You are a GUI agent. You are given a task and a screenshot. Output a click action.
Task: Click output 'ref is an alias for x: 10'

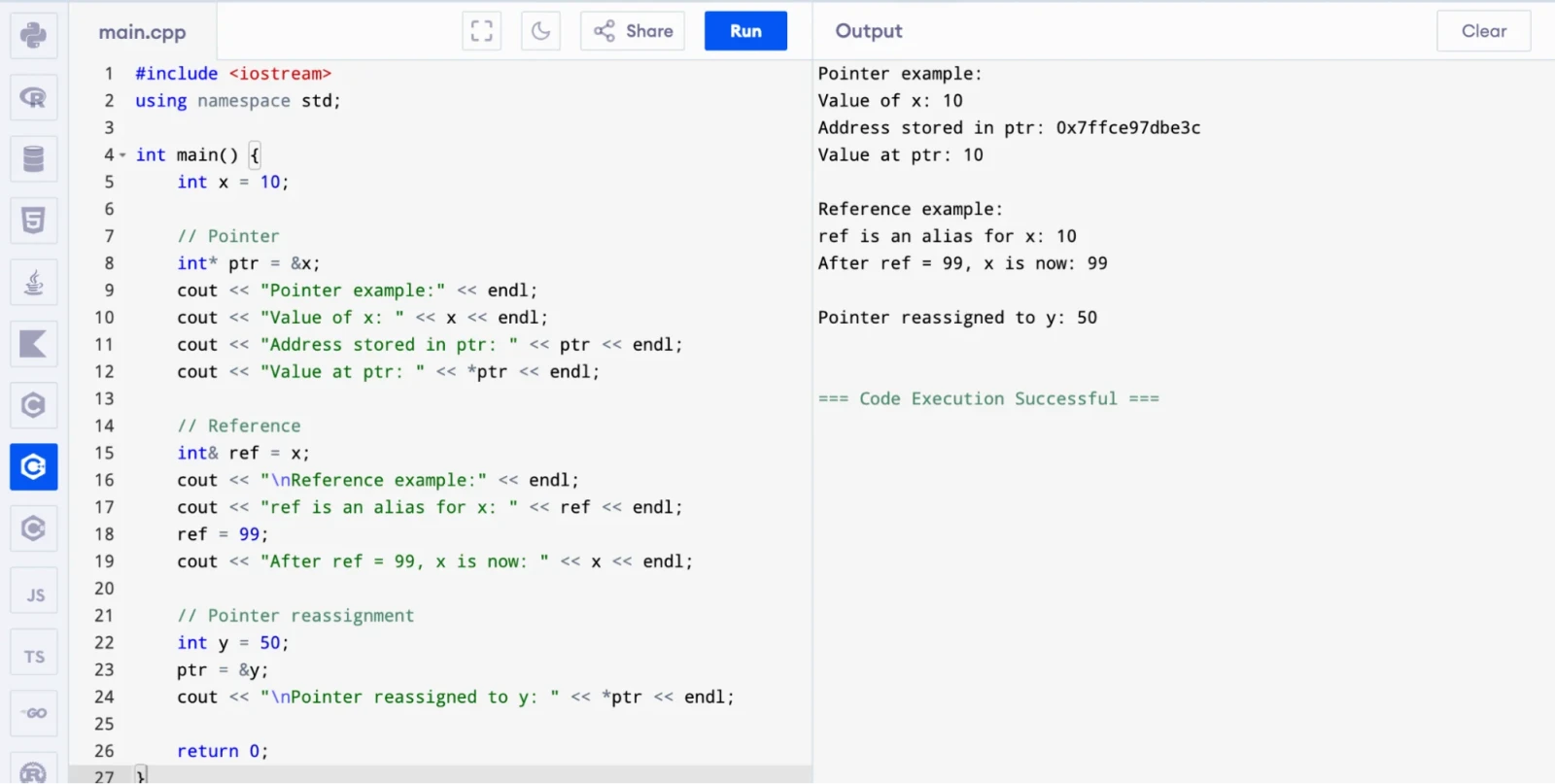[948, 236]
